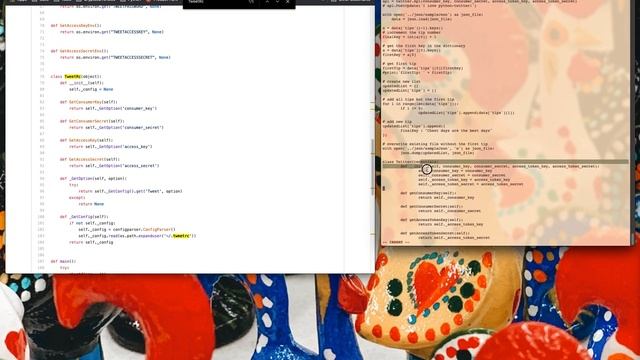Go to previous match in find bar
Image resolution: width=640 pixels, height=360 pixels.
[x=267, y=2]
